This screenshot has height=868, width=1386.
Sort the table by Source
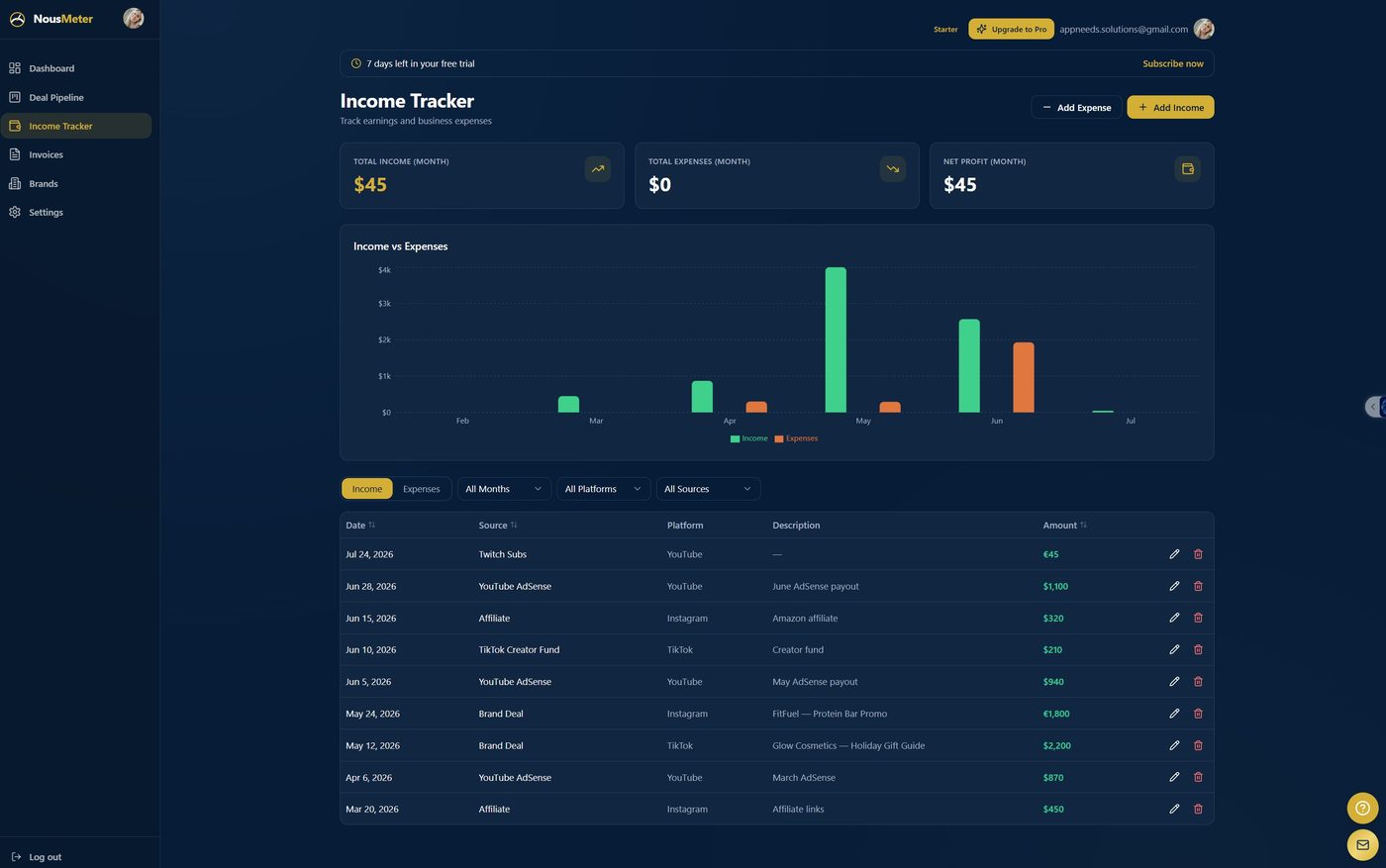tap(498, 526)
